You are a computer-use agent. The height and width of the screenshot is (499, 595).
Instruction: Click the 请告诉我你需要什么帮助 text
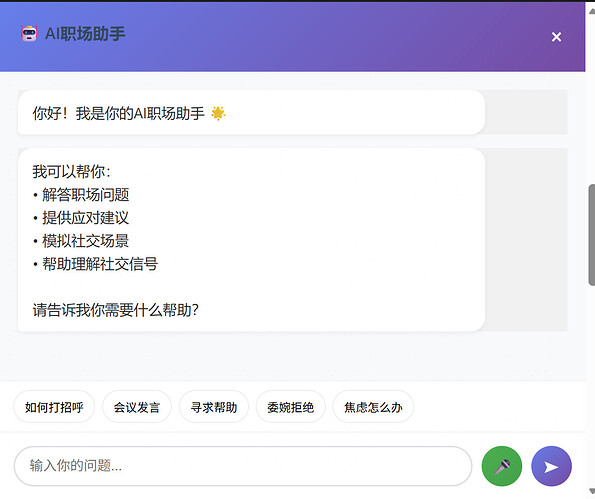coord(116,310)
